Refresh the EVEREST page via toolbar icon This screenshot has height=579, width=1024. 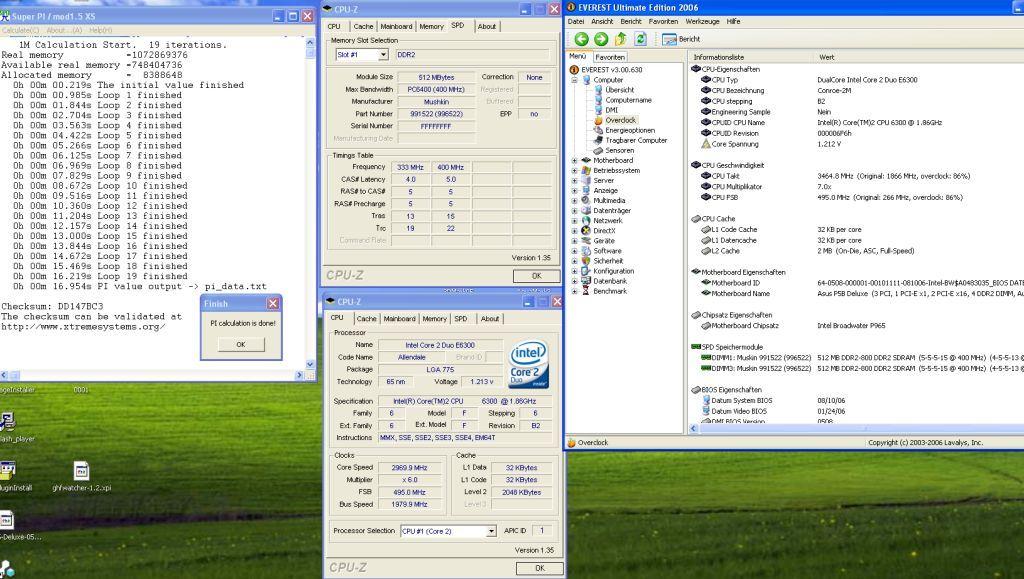641,39
